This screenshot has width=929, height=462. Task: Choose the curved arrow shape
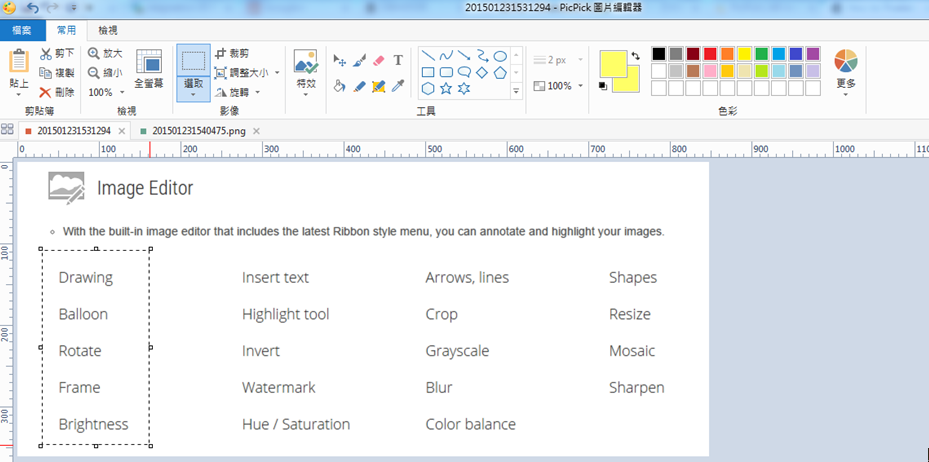click(x=483, y=56)
